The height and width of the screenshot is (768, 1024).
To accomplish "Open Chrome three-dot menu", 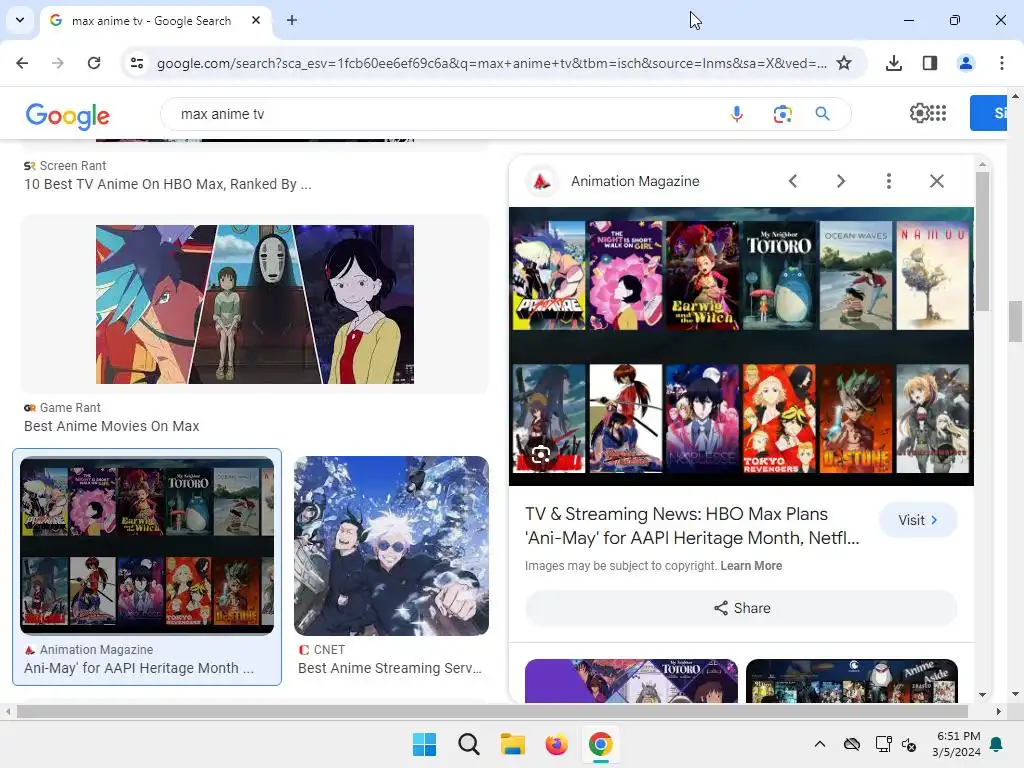I will [x=1001, y=63].
